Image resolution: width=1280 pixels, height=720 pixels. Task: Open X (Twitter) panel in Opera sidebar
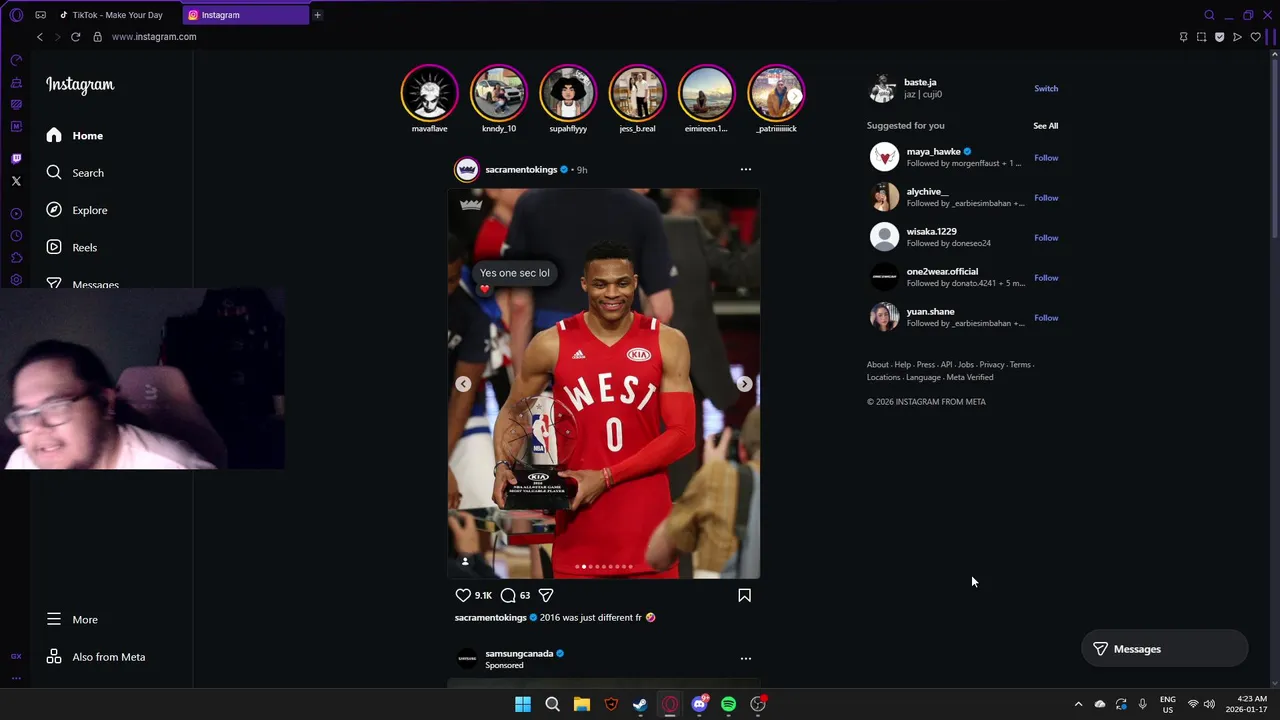point(16,181)
